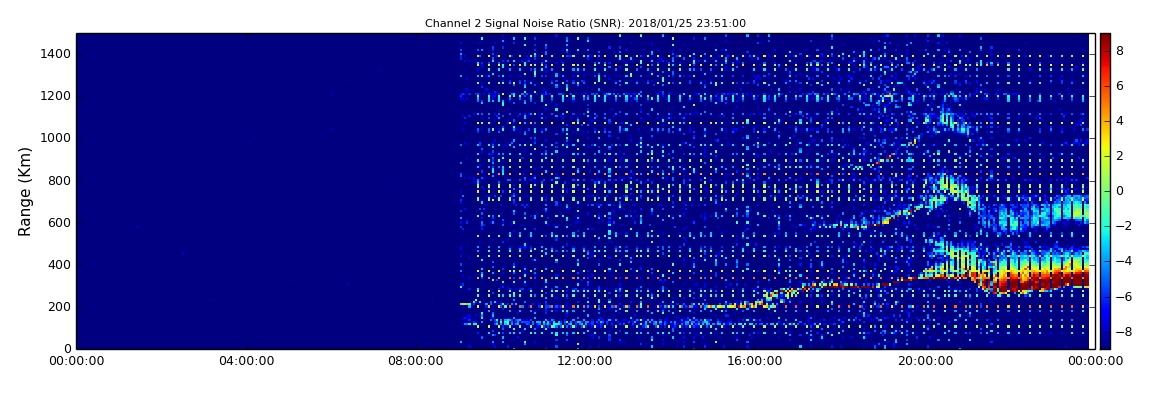The width and height of the screenshot is (1150, 407).
Task: Click the dark red top of the colorbar
Action: (1105, 39)
